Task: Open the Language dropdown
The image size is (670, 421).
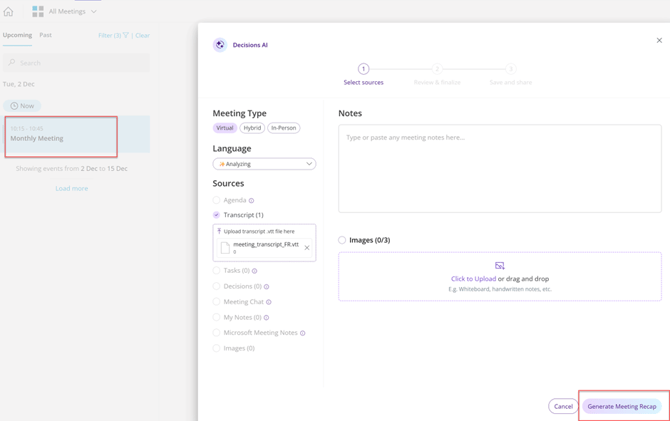Action: 264,164
